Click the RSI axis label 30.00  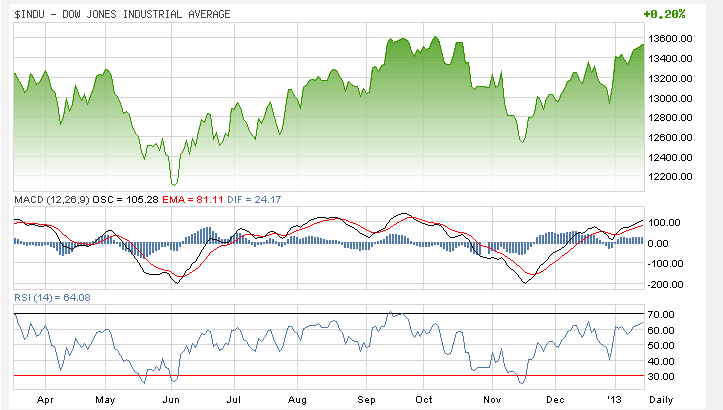tap(661, 377)
